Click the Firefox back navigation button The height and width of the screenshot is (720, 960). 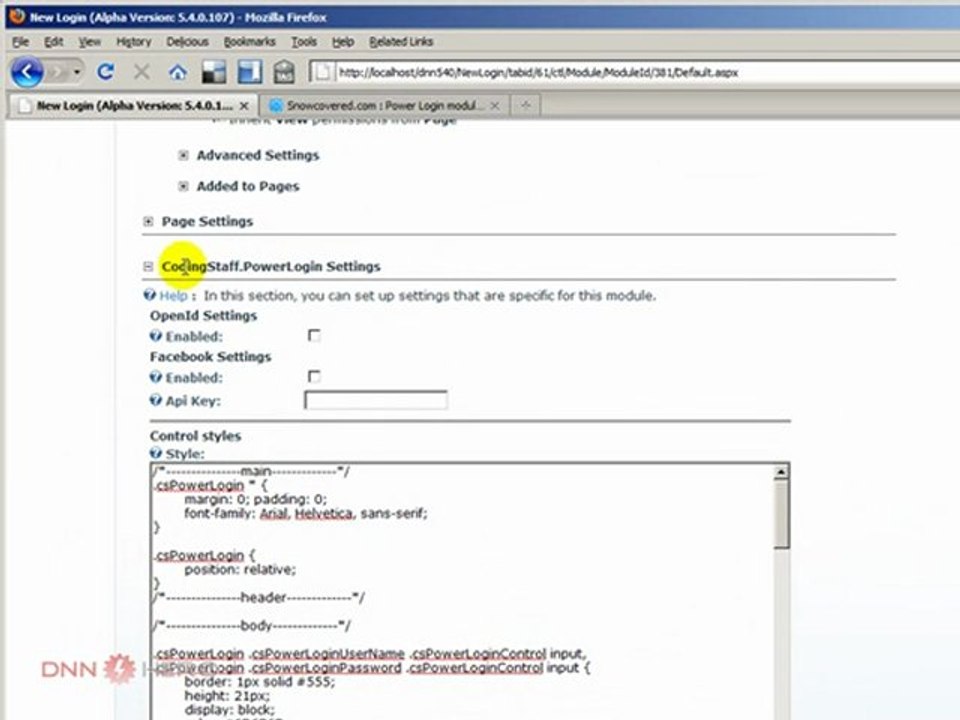tap(27, 72)
